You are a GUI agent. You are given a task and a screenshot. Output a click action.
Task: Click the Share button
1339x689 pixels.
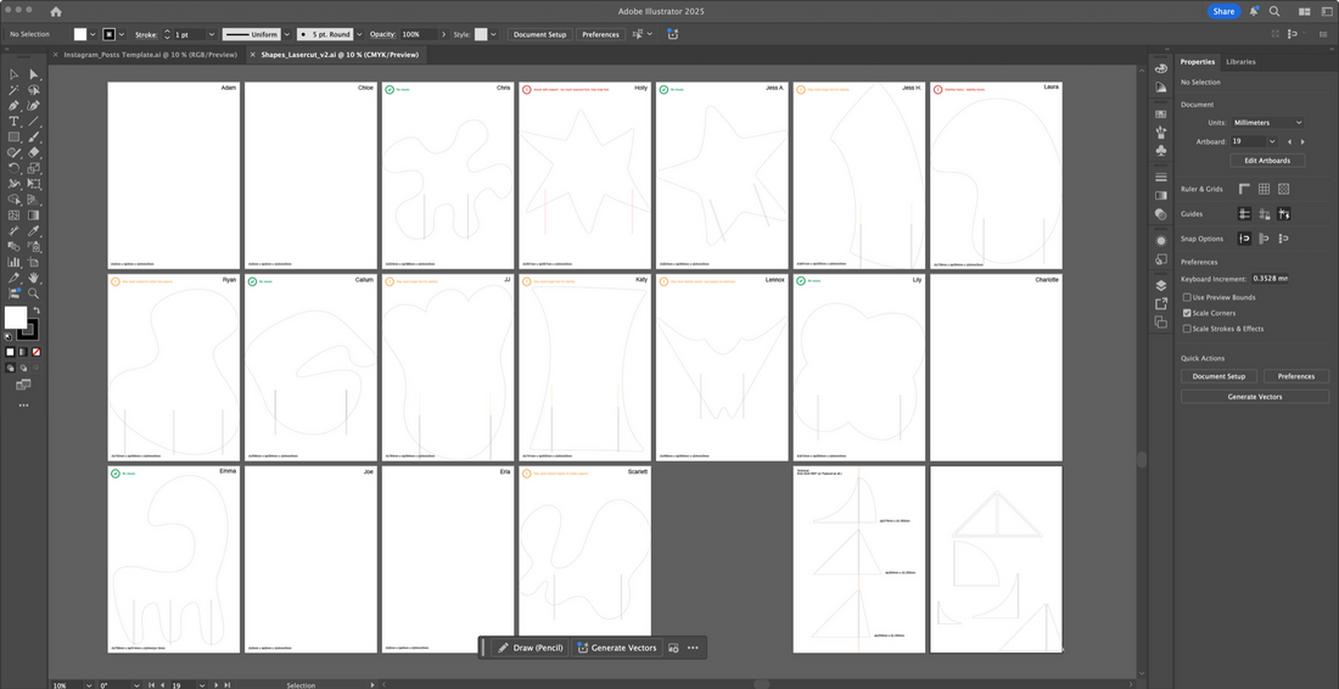pyautogui.click(x=1223, y=11)
